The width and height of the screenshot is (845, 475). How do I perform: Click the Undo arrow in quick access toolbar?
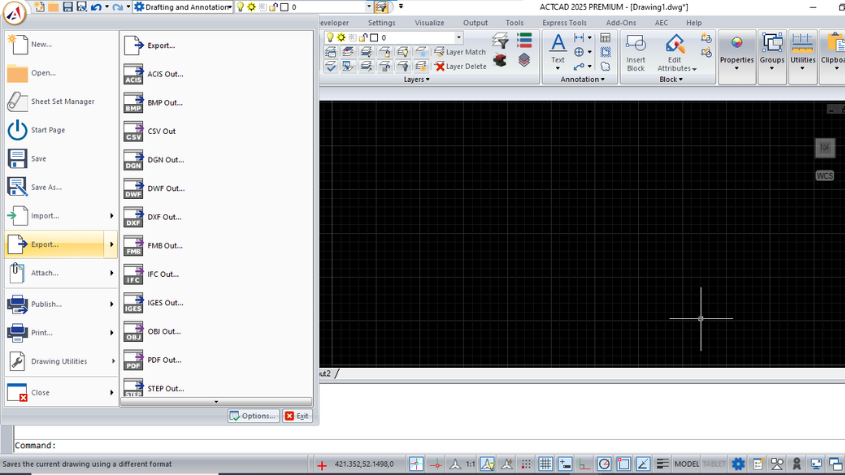96,7
